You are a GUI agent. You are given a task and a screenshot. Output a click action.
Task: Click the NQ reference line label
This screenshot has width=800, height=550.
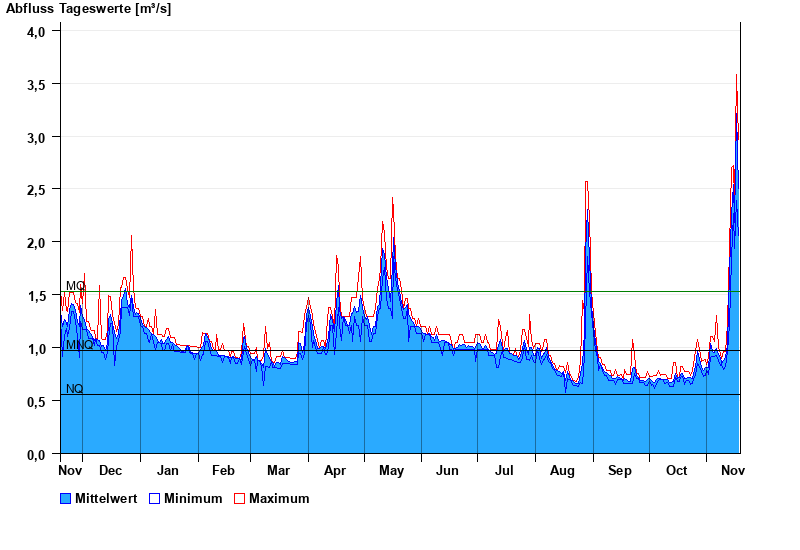75,389
